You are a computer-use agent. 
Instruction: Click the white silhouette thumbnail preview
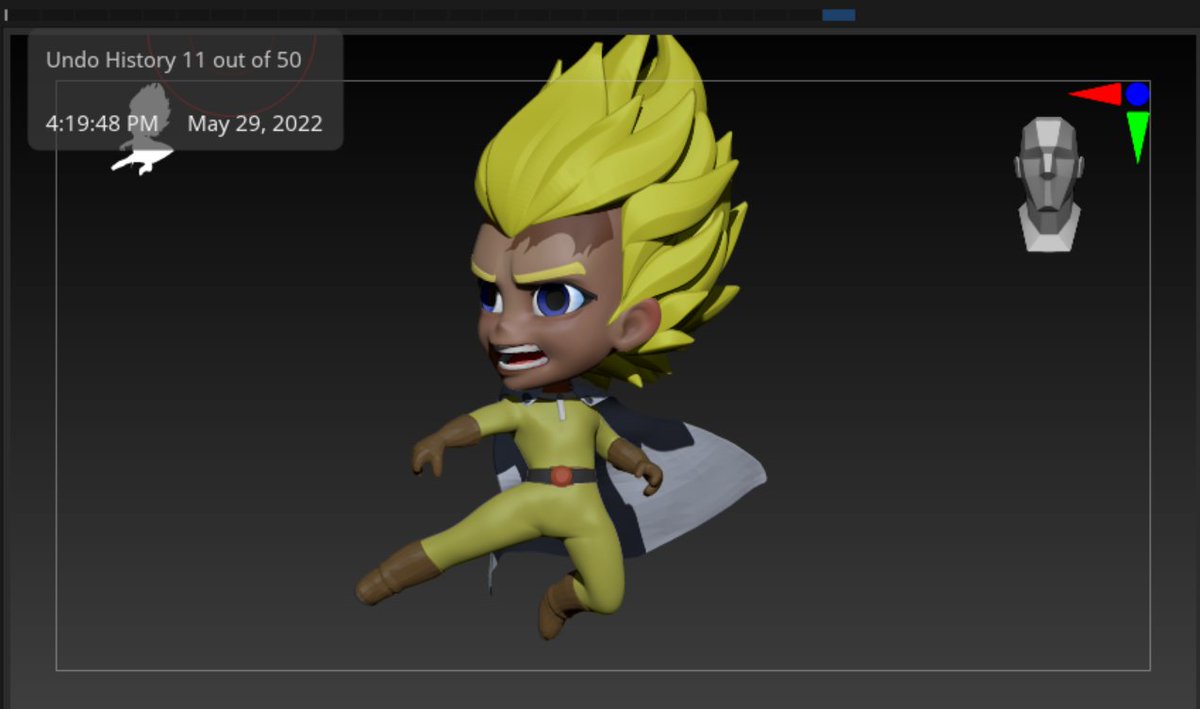tap(143, 130)
